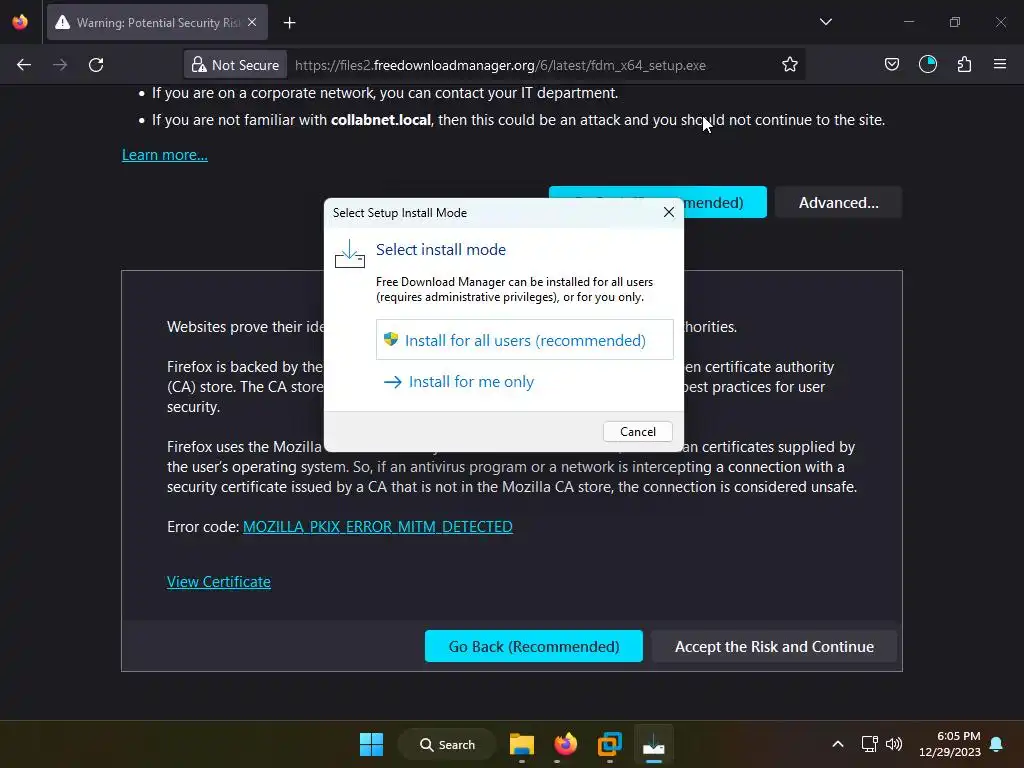Click the taskbar Search box
The height and width of the screenshot is (768, 1024).
pos(447,744)
